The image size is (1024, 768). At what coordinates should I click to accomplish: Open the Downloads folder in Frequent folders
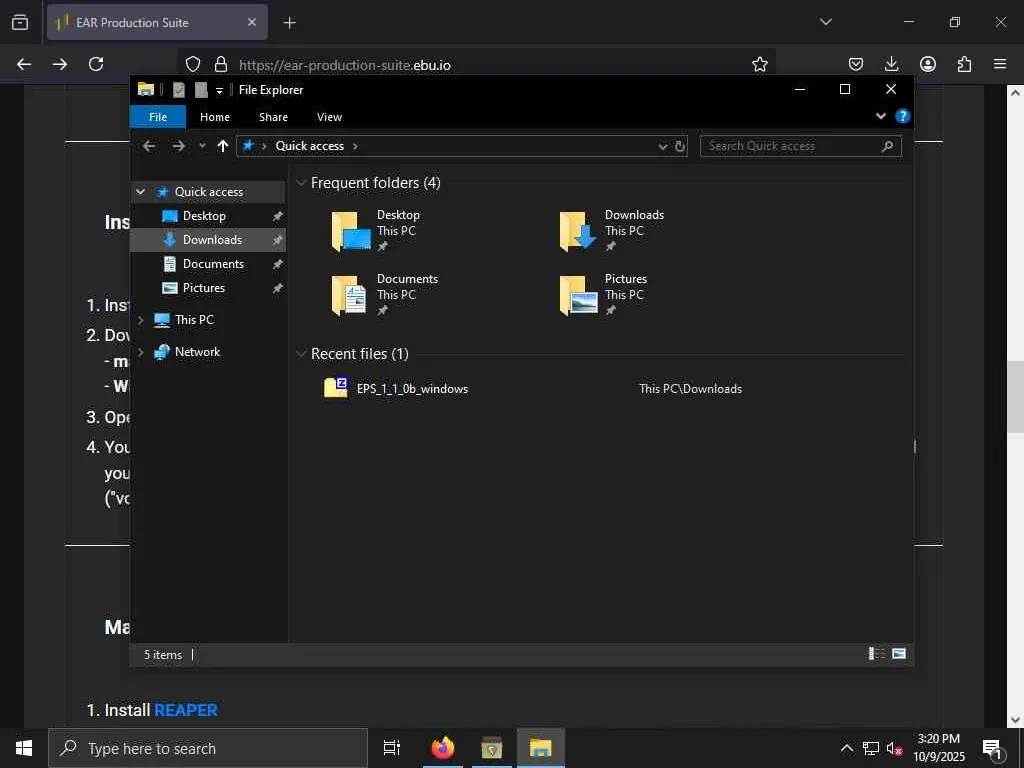click(x=611, y=231)
